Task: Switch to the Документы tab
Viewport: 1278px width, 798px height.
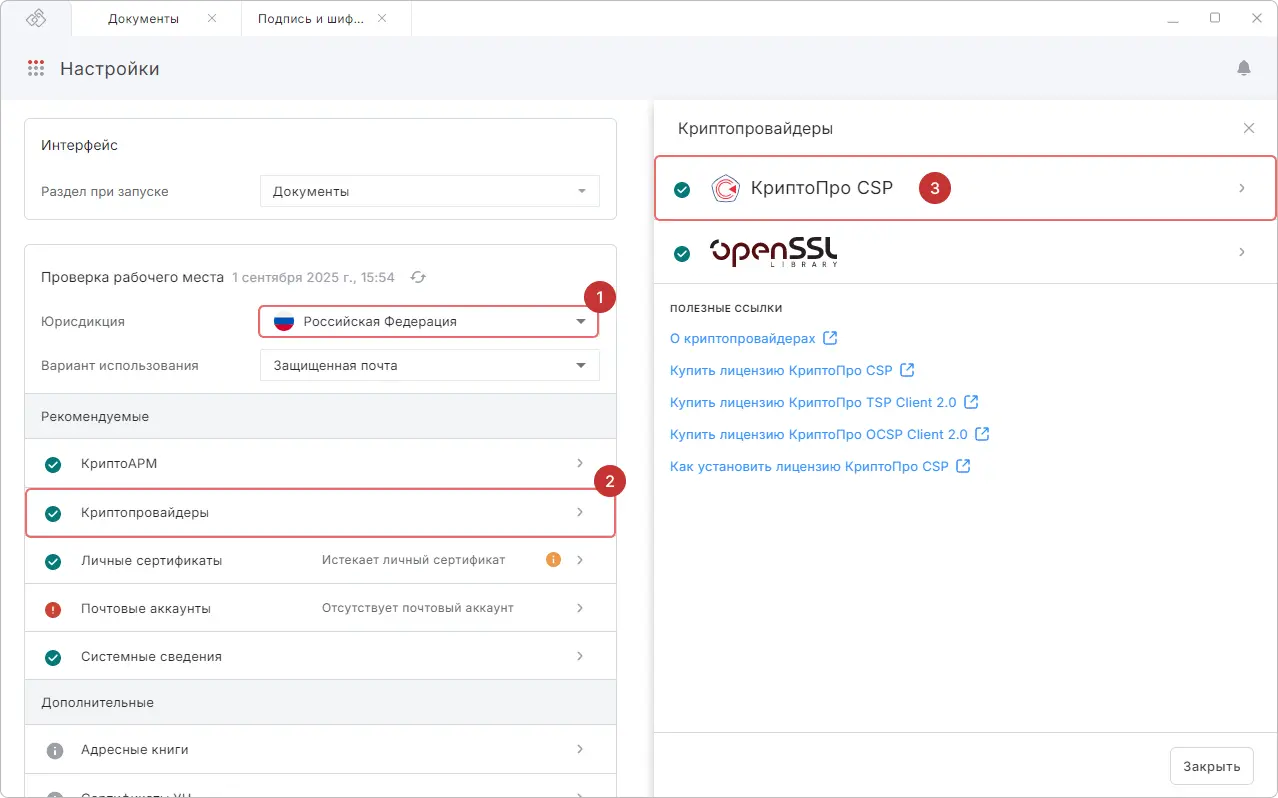Action: tap(145, 18)
